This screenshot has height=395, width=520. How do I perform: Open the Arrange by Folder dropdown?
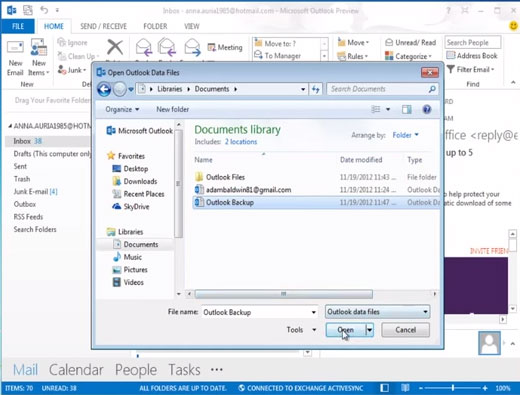pos(405,135)
